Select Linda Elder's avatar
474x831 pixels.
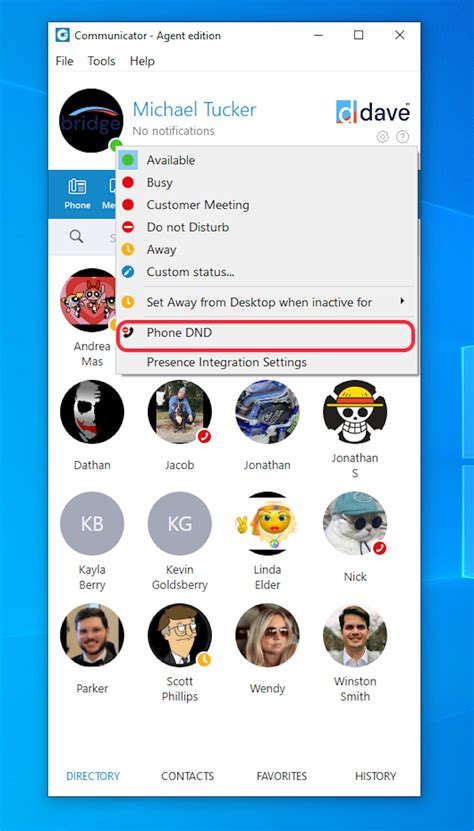tap(267, 524)
